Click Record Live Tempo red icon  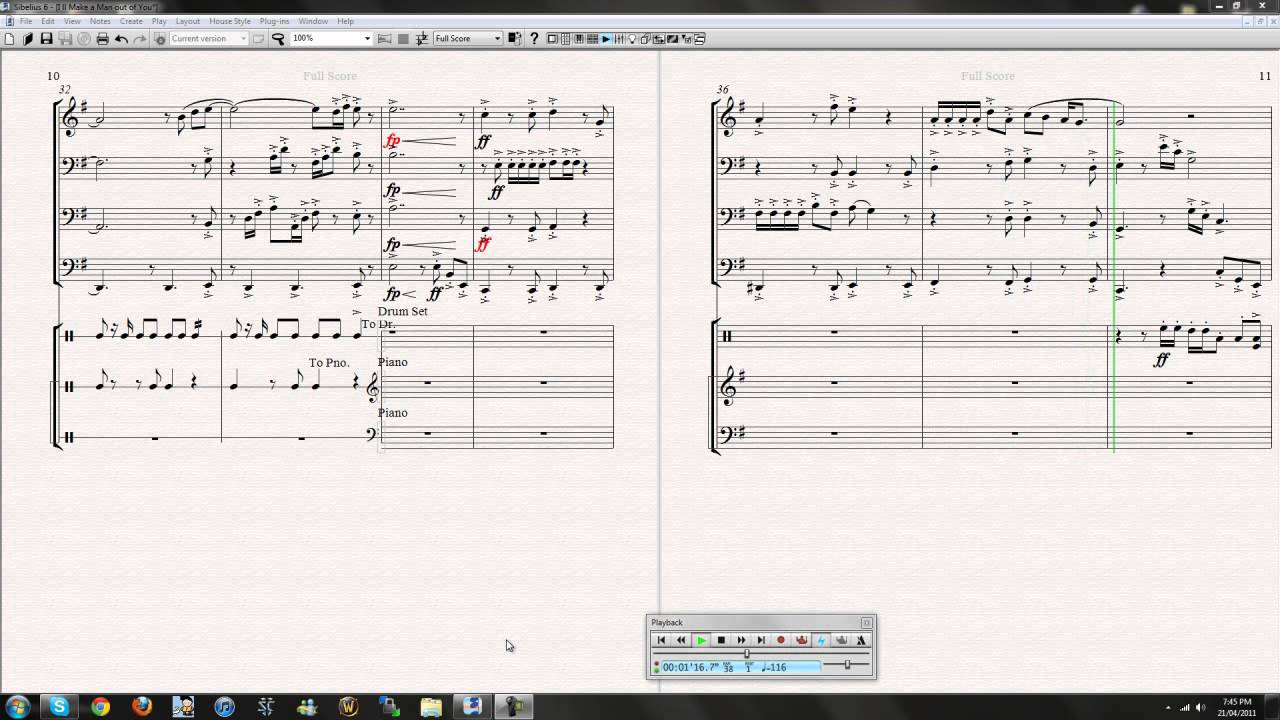pos(801,640)
